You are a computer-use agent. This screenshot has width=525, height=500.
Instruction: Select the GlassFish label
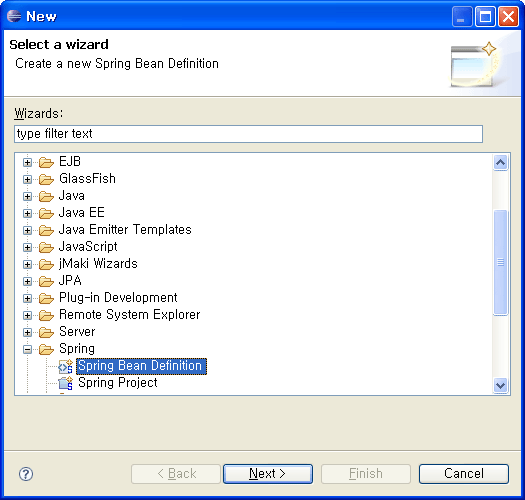[x=87, y=179]
